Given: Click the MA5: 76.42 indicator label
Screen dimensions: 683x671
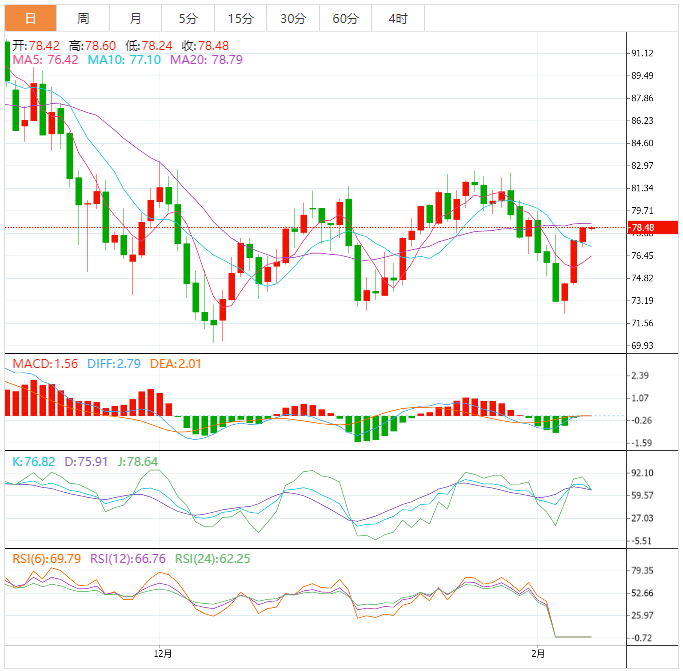Looking at the screenshot, I should [x=45, y=60].
